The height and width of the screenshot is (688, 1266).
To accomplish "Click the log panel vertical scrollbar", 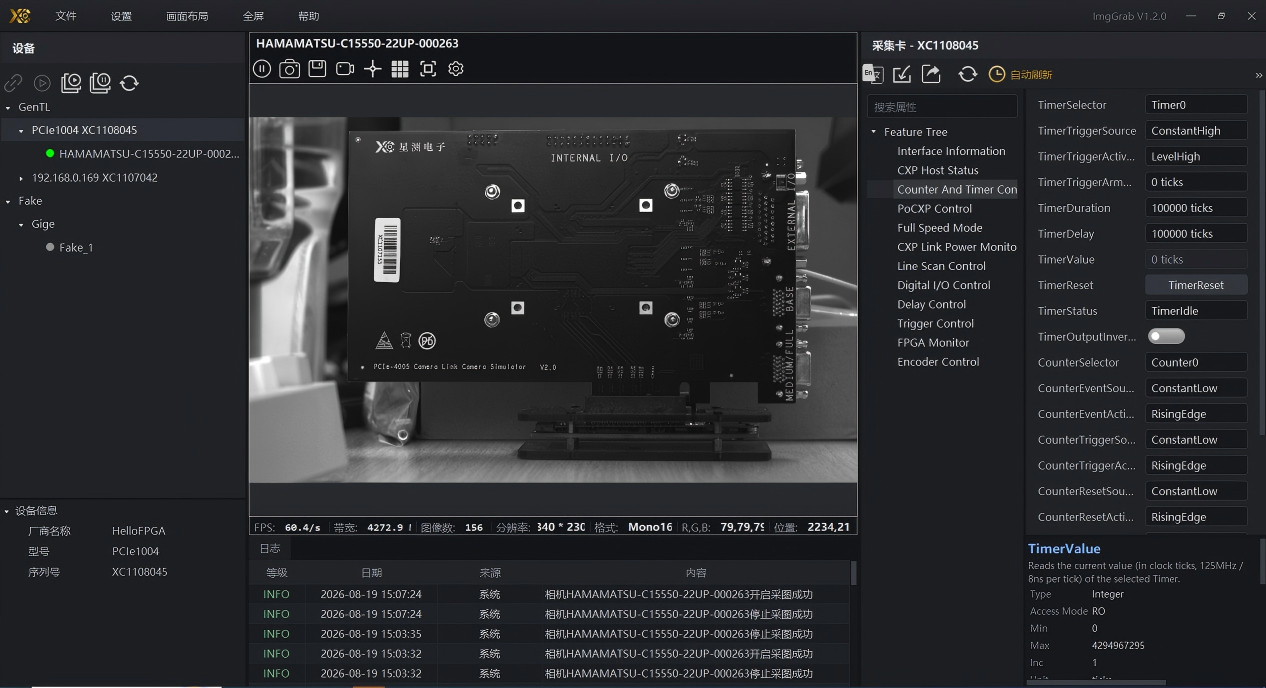I will coord(853,573).
